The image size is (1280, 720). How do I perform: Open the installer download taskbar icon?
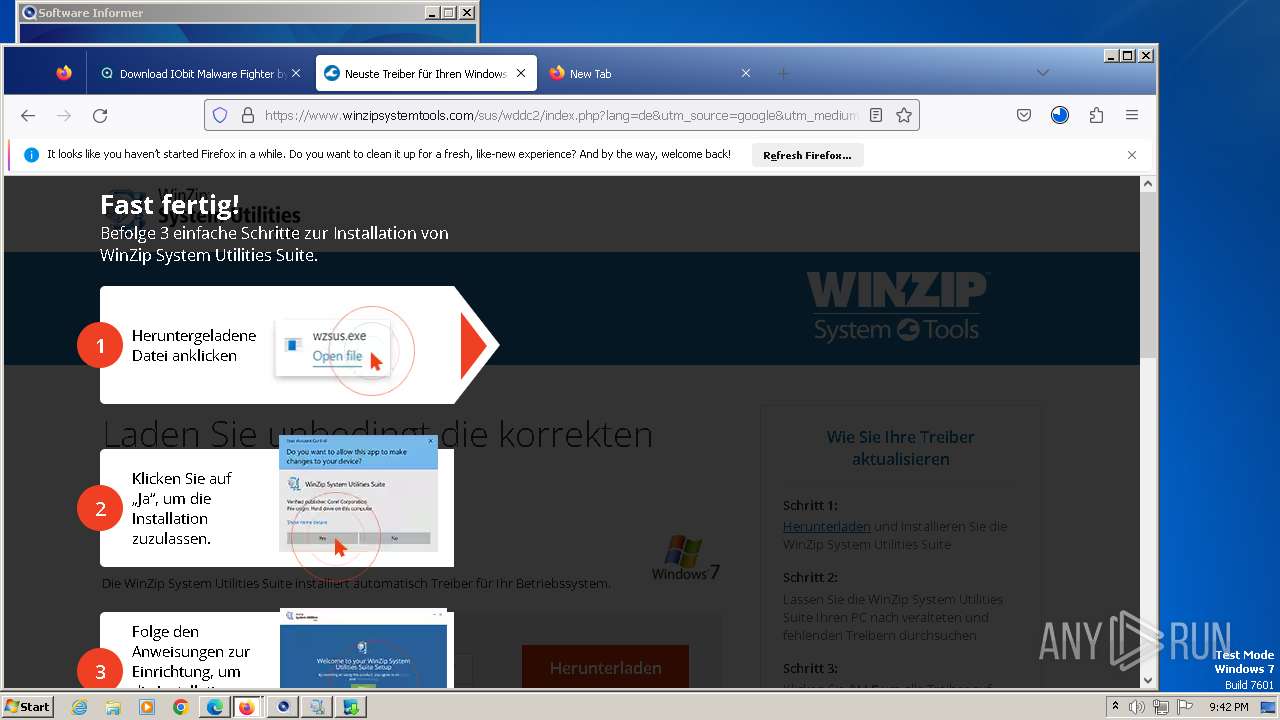click(351, 707)
